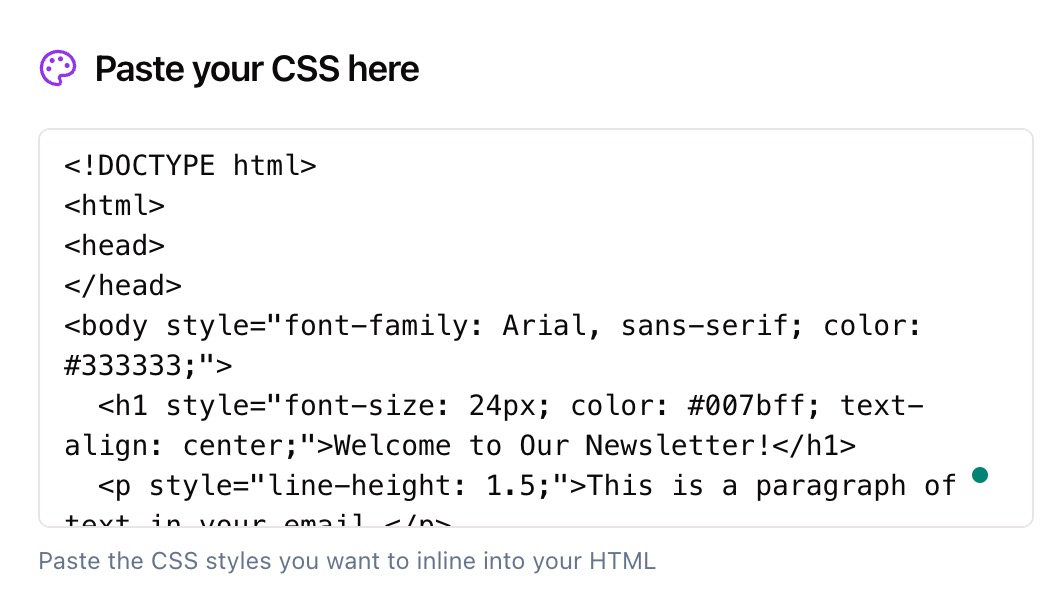Click the opening html tag
This screenshot has height=594, width=1064.
click(113, 205)
